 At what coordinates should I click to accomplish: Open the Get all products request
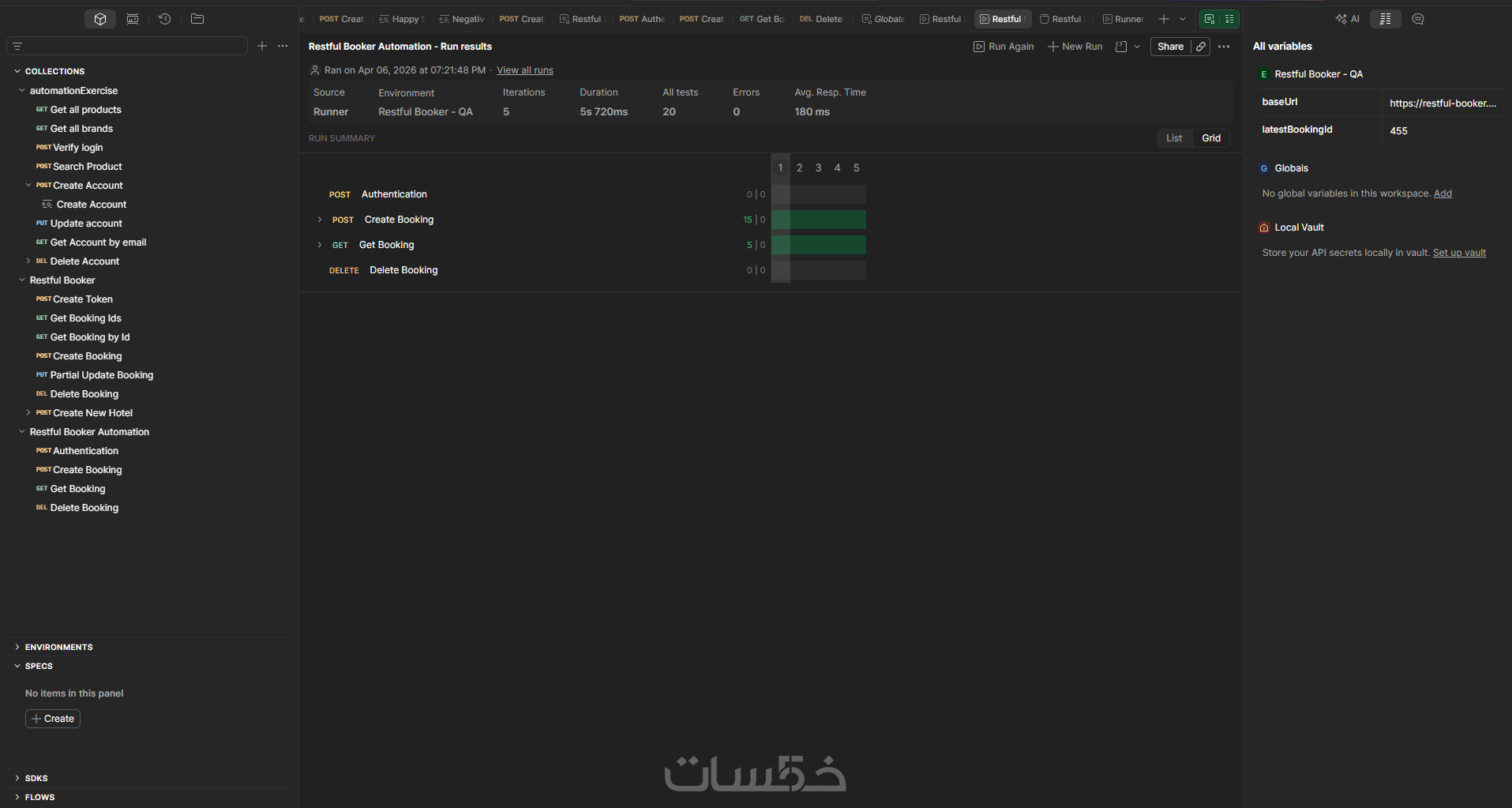[85, 110]
